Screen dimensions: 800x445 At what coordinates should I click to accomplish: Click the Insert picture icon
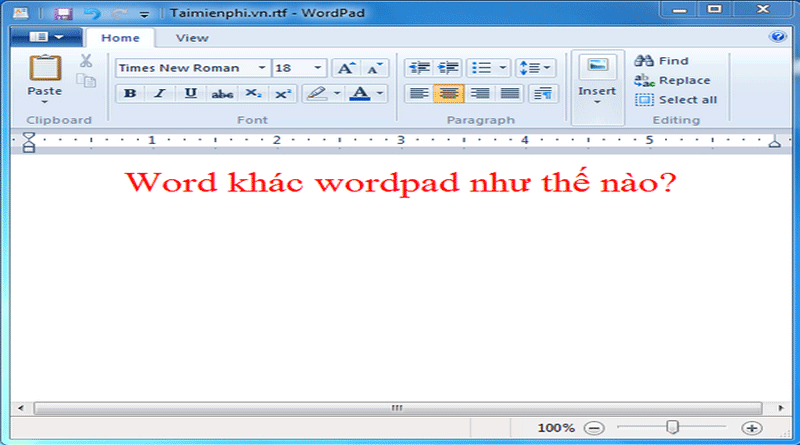(x=597, y=66)
